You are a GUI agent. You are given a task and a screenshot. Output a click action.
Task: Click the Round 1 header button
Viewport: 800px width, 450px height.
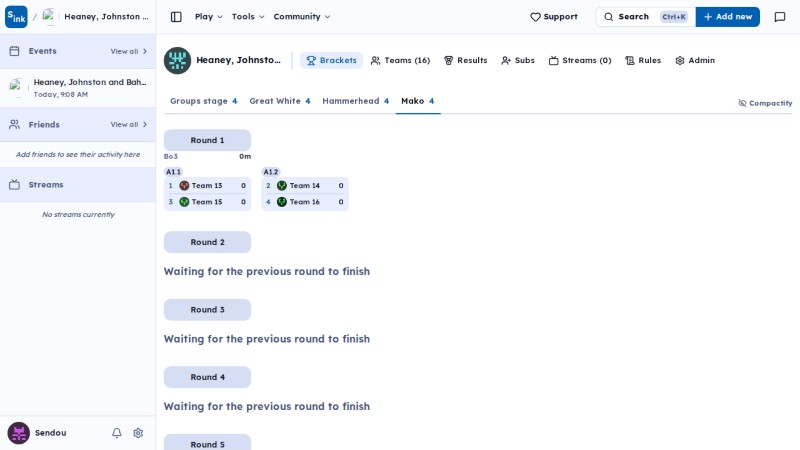pyautogui.click(x=207, y=140)
